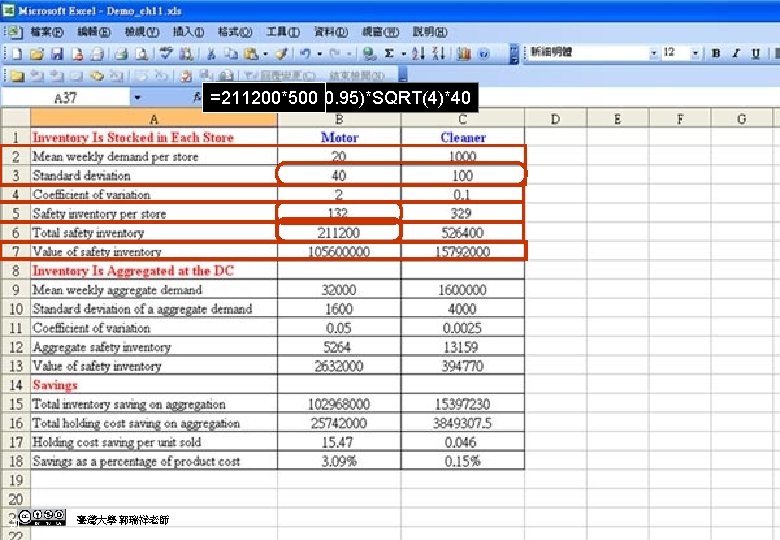Select cell with value 102968000
The image size is (780, 540).
coord(339,404)
